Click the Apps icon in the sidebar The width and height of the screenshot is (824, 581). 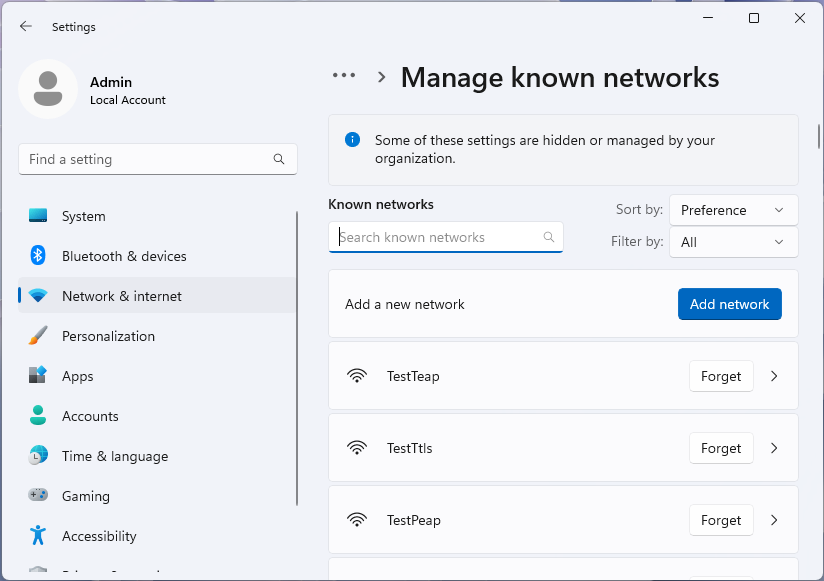(37, 376)
